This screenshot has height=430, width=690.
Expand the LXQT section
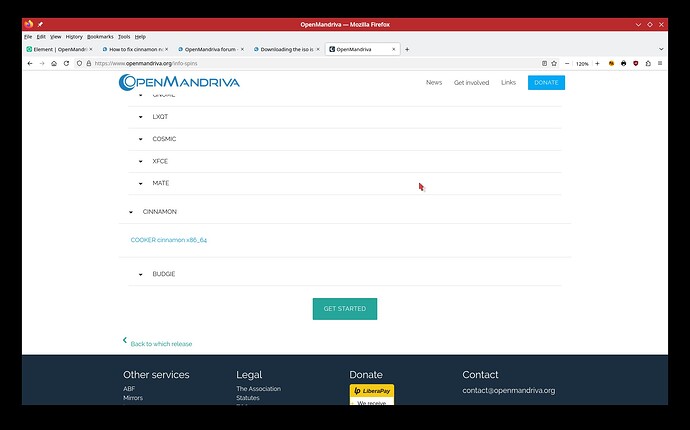[345, 117]
